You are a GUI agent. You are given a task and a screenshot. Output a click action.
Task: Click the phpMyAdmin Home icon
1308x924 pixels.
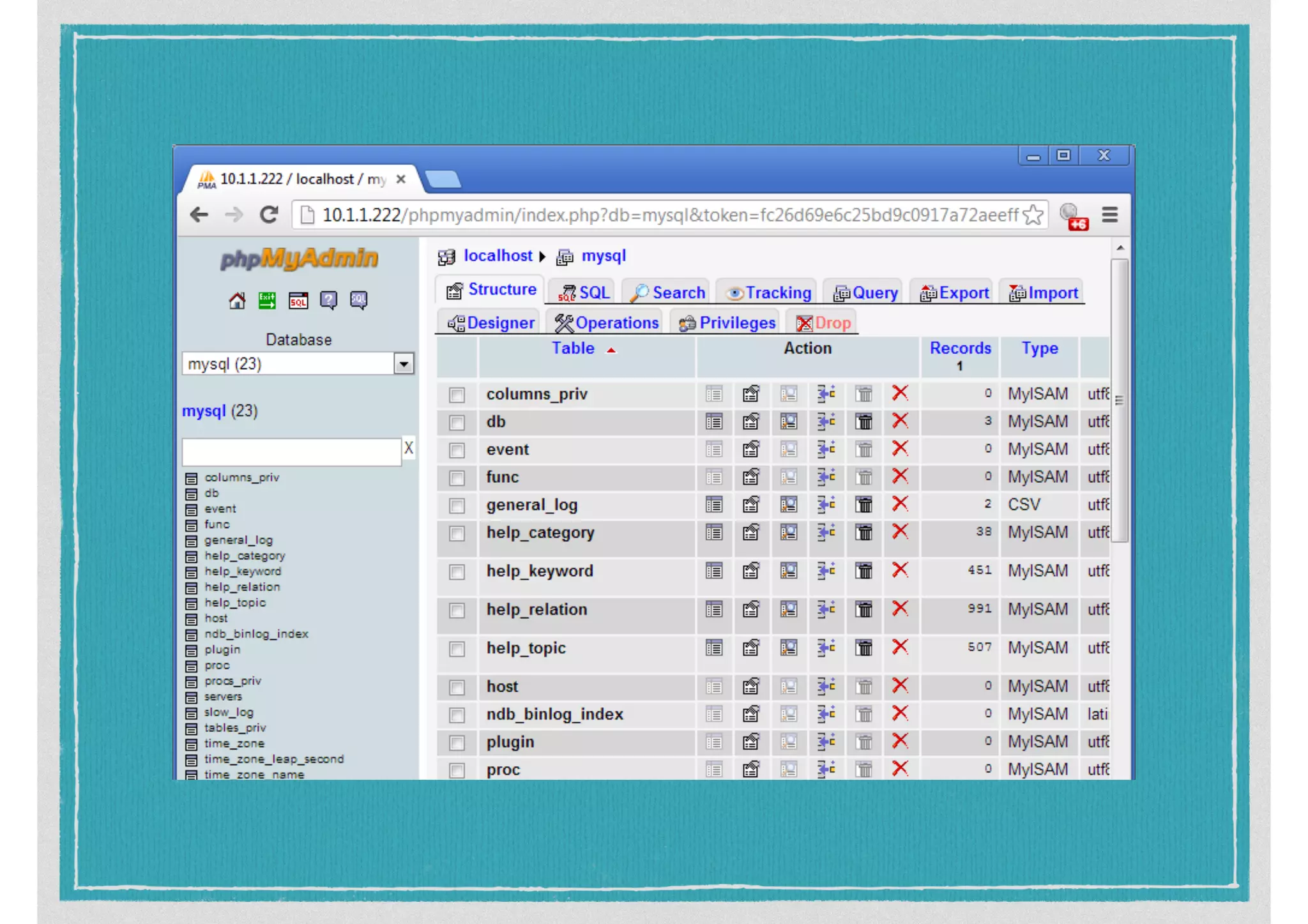click(237, 301)
